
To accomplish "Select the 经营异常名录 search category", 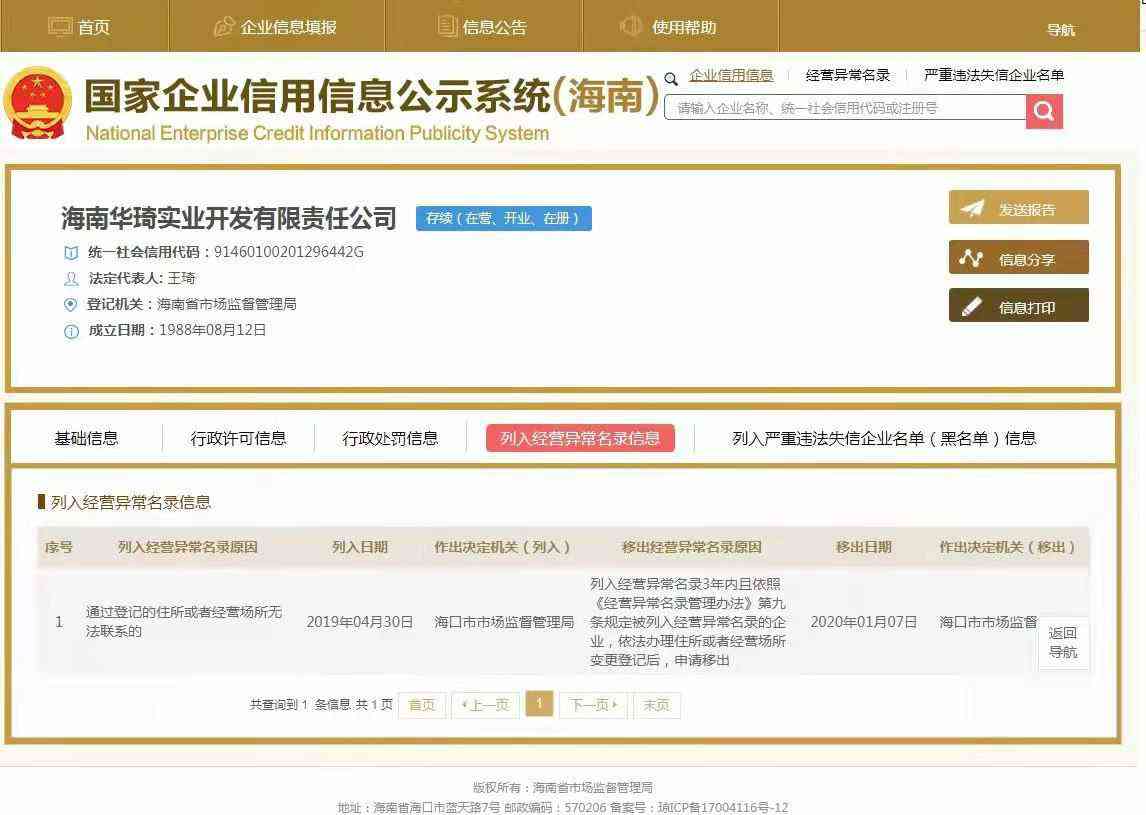I will coord(847,75).
